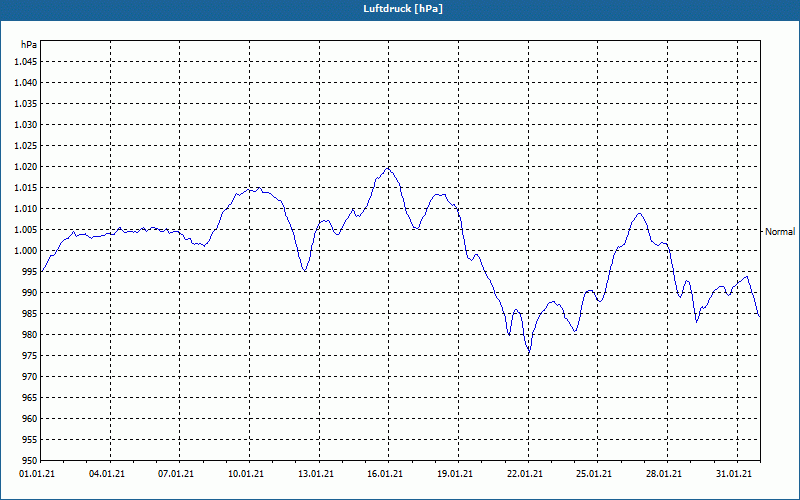Screen dimensions: 800x500
Task: Click the '1.040' y-axis value
Action: click(26, 83)
